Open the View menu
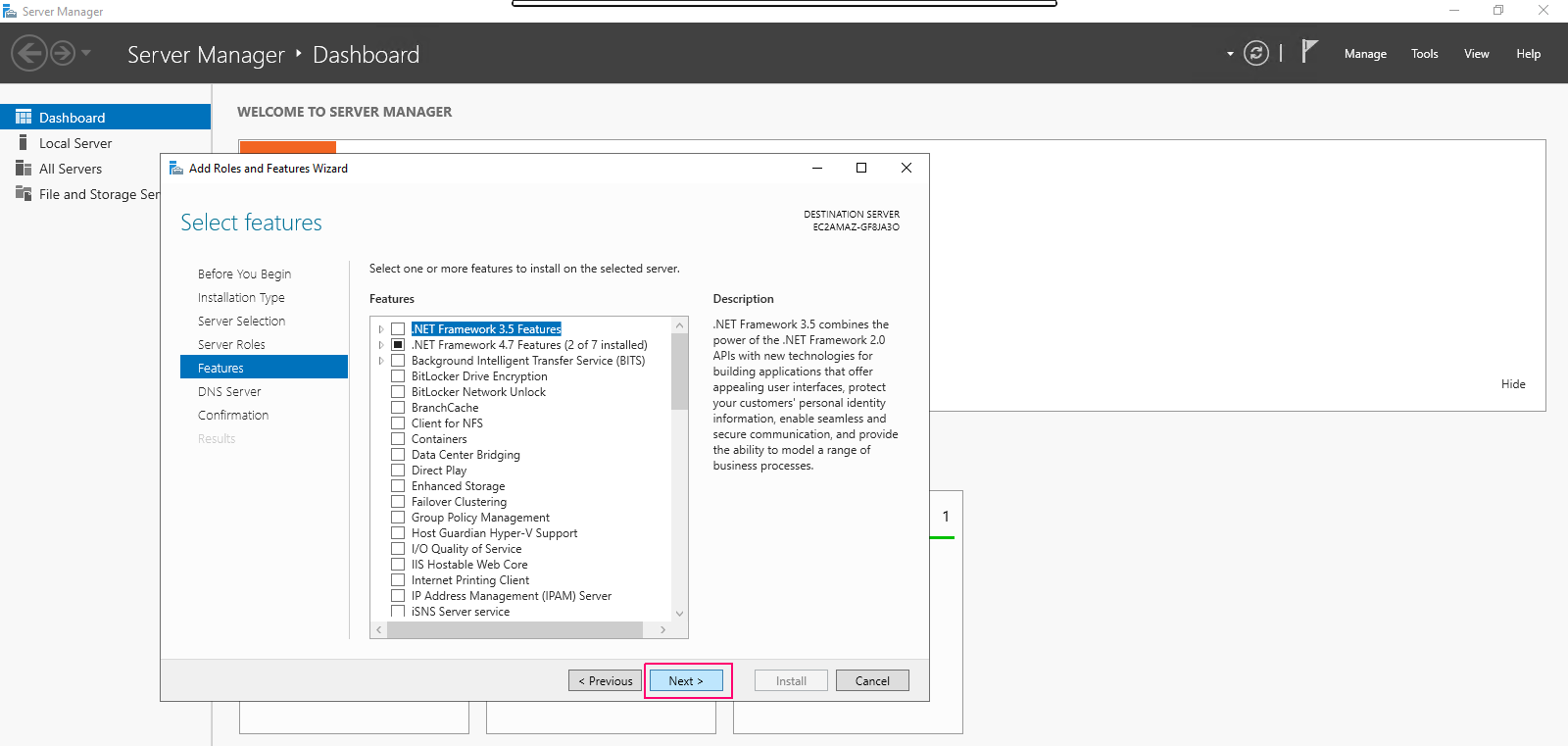The image size is (1568, 746). (x=1477, y=54)
